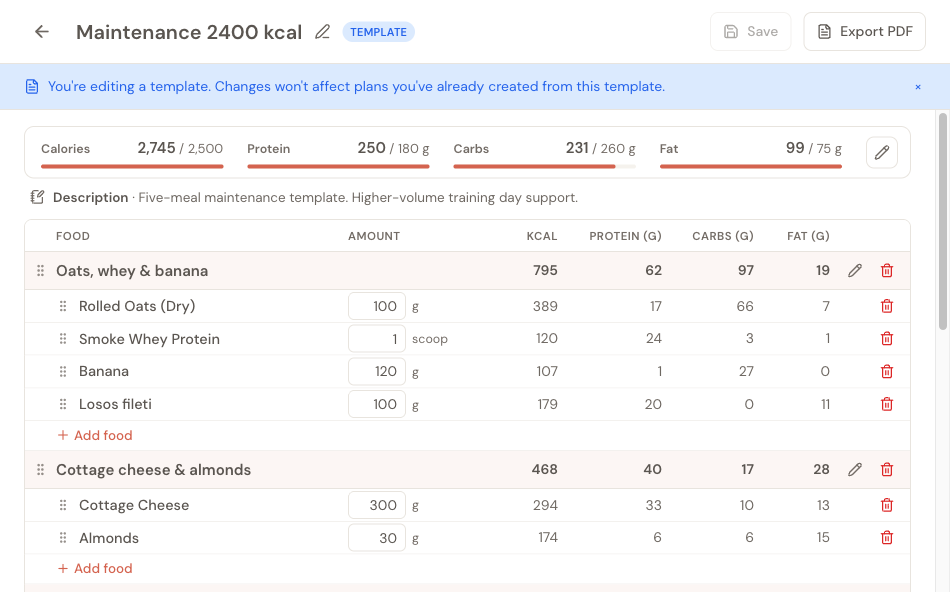Click the 468 kcal meal total
Viewport: 950px width, 593px height.
point(545,469)
